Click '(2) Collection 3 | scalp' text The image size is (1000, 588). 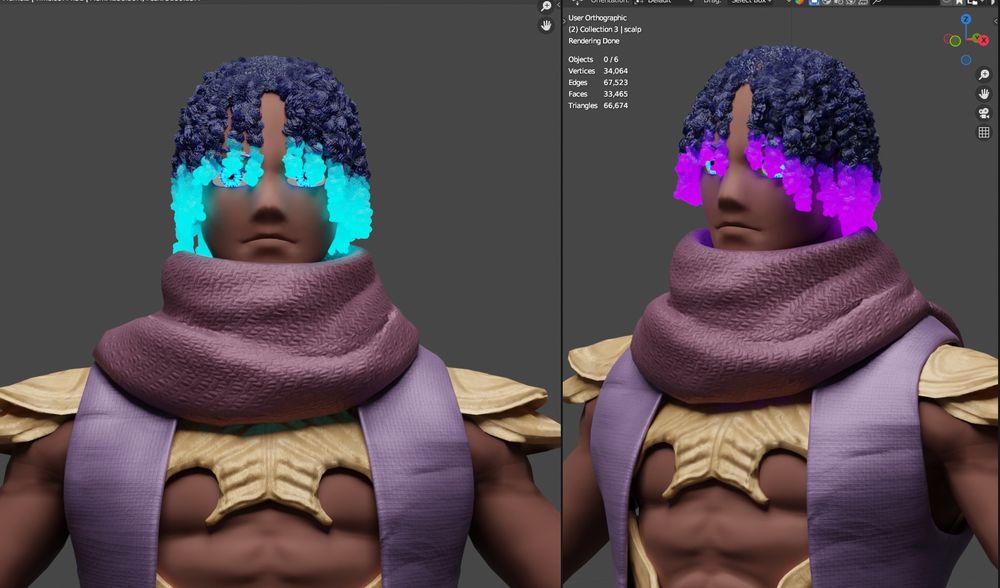coord(605,29)
